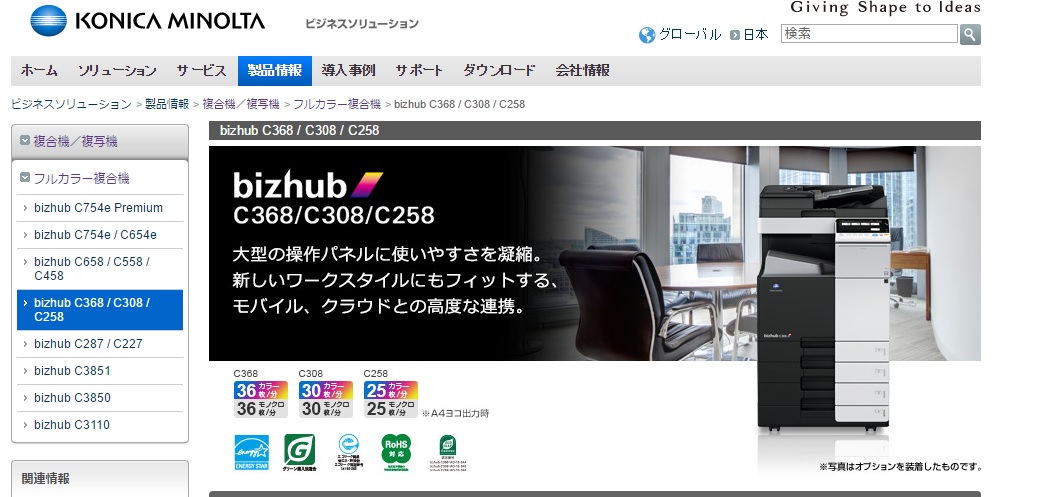The image size is (1041, 497).
Task: Click the arrow icon before 日本
Action: [735, 35]
